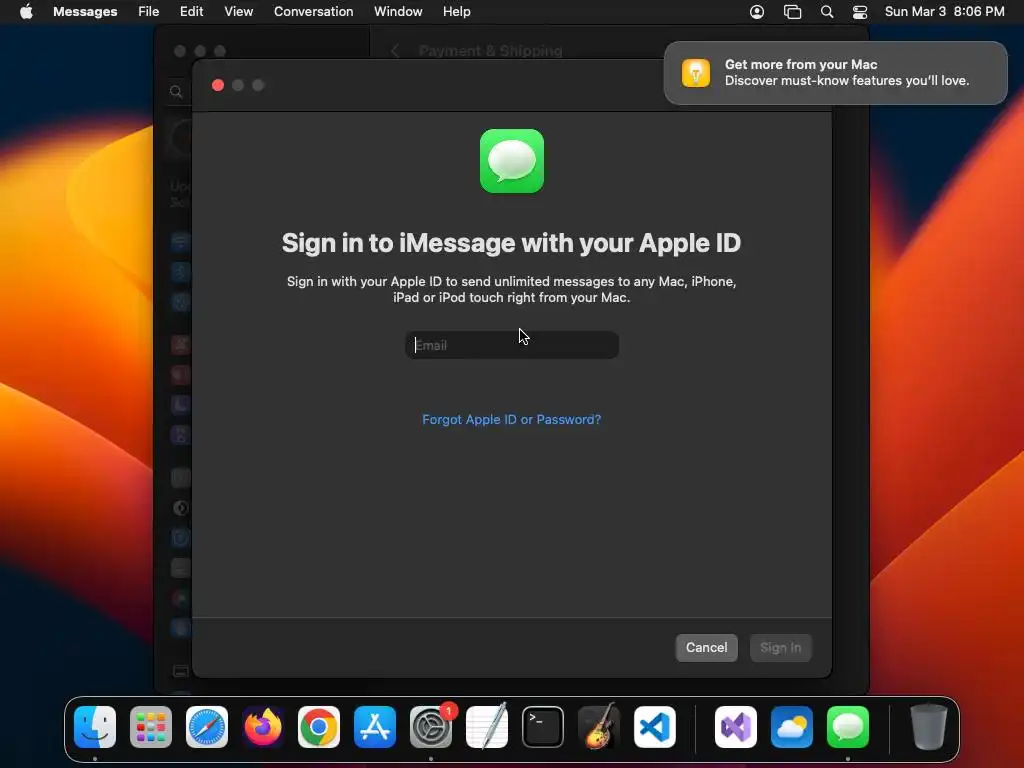Open the Window menu
Image resolution: width=1024 pixels, height=768 pixels.
398,12
